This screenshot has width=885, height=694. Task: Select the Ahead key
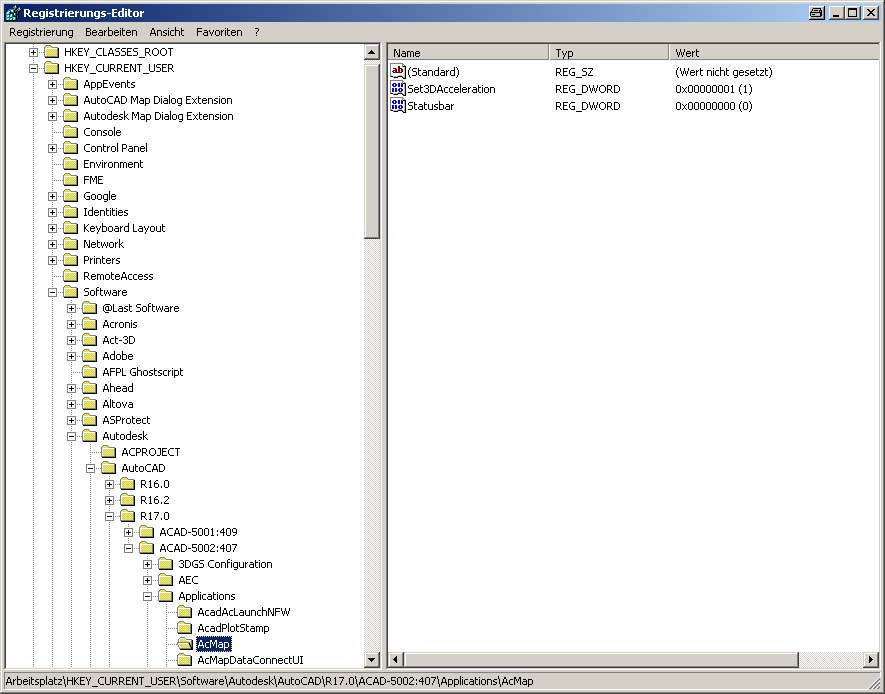point(118,388)
